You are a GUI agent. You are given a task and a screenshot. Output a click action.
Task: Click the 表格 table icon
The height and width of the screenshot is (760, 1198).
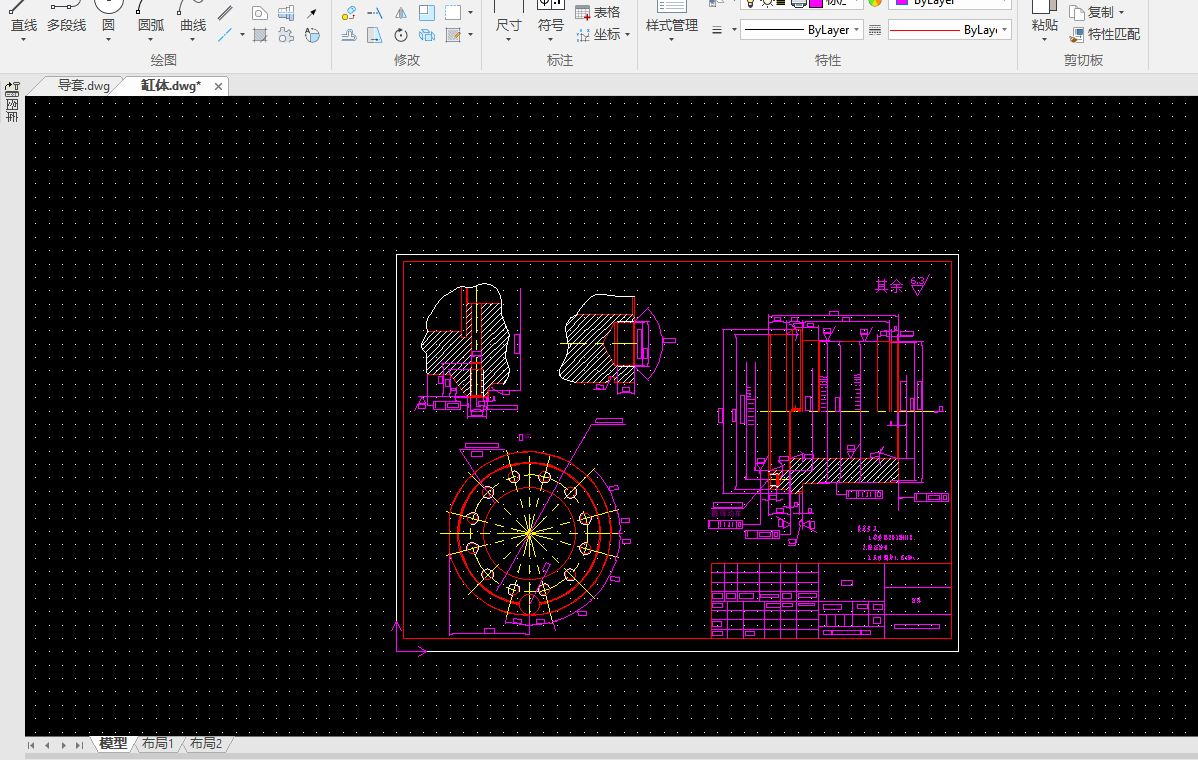click(584, 12)
